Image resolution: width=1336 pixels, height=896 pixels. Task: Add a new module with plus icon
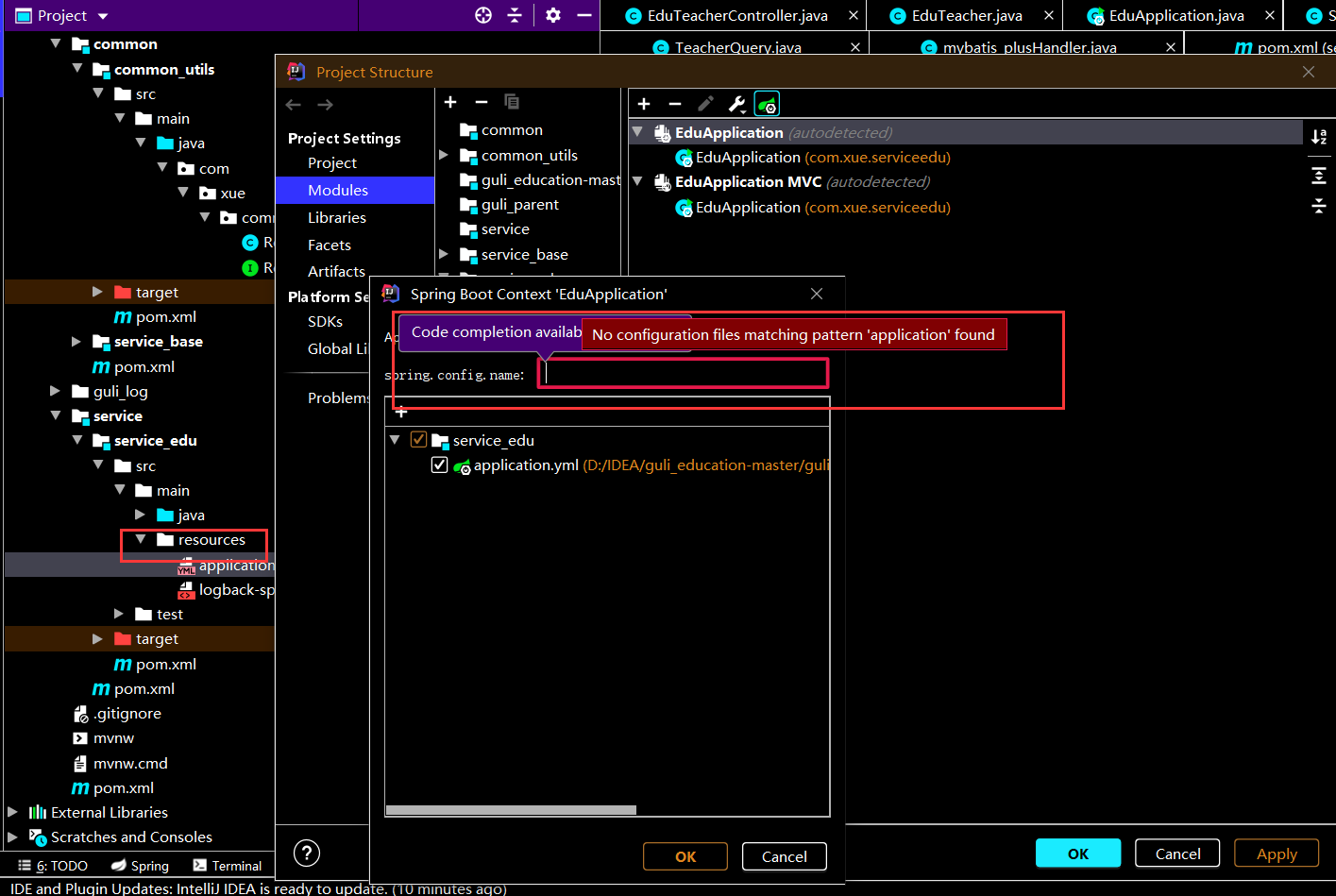tap(450, 102)
